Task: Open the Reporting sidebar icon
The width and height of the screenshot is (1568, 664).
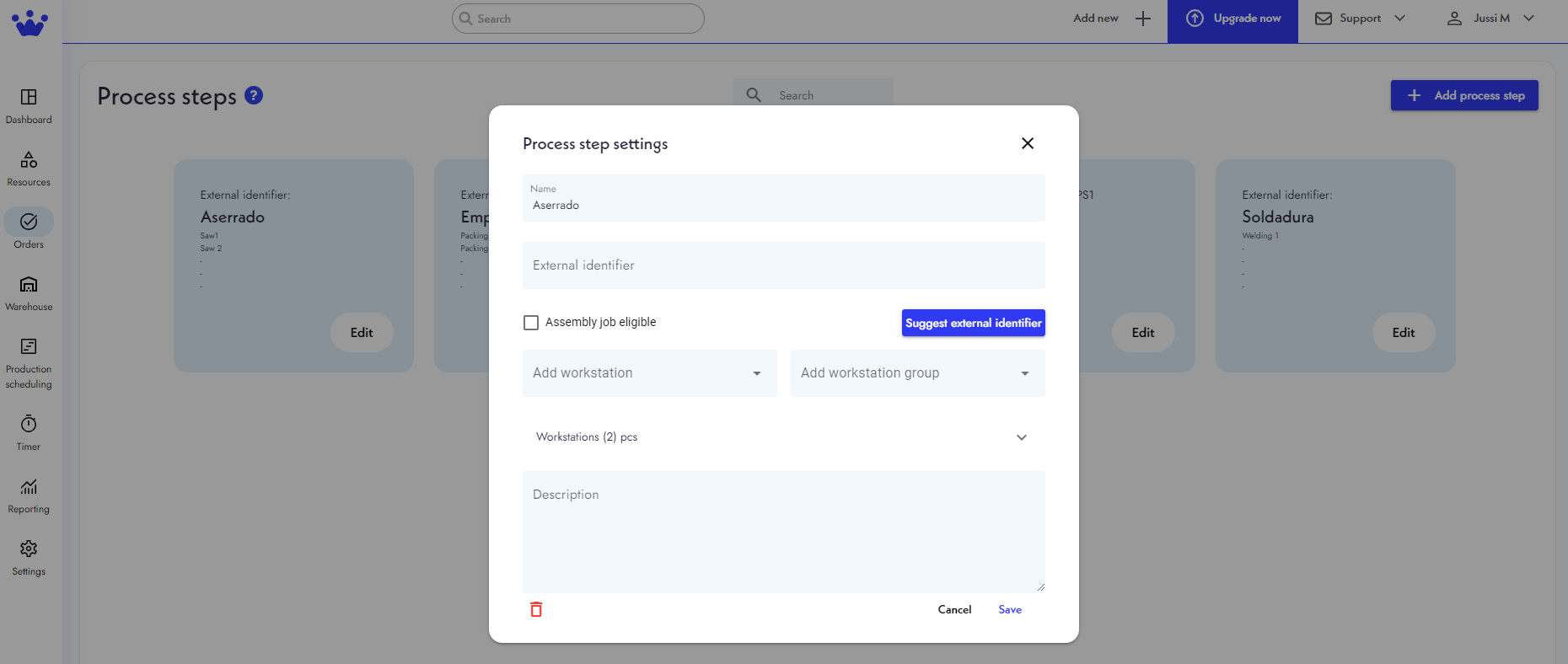Action: [29, 495]
